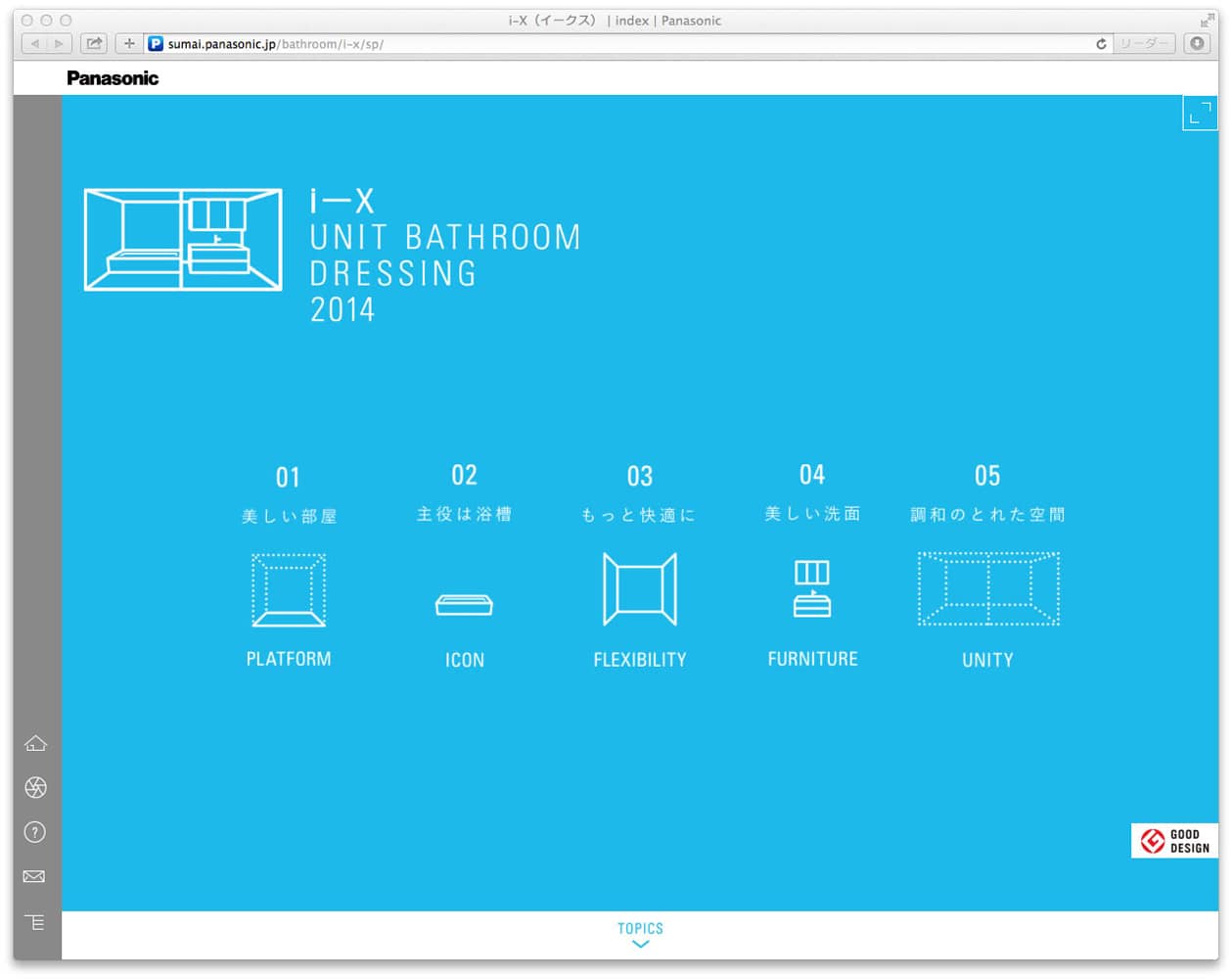Select the Platform dotted room icon
The width and height of the screenshot is (1232, 979).
289,590
